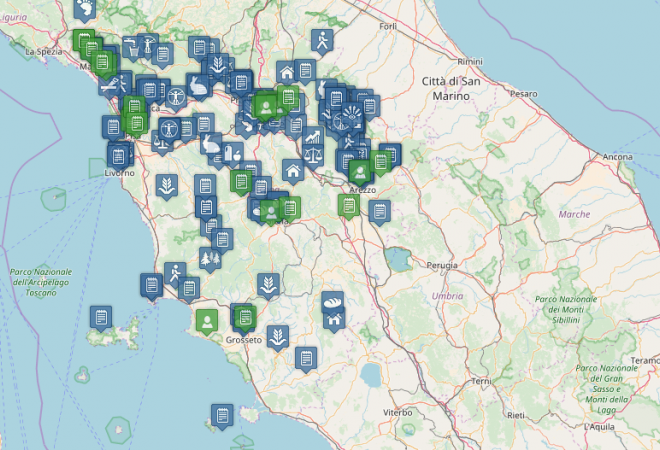660x450 pixels.
Task: Click the wheat marker northeast of Grosseto
Action: [269, 286]
